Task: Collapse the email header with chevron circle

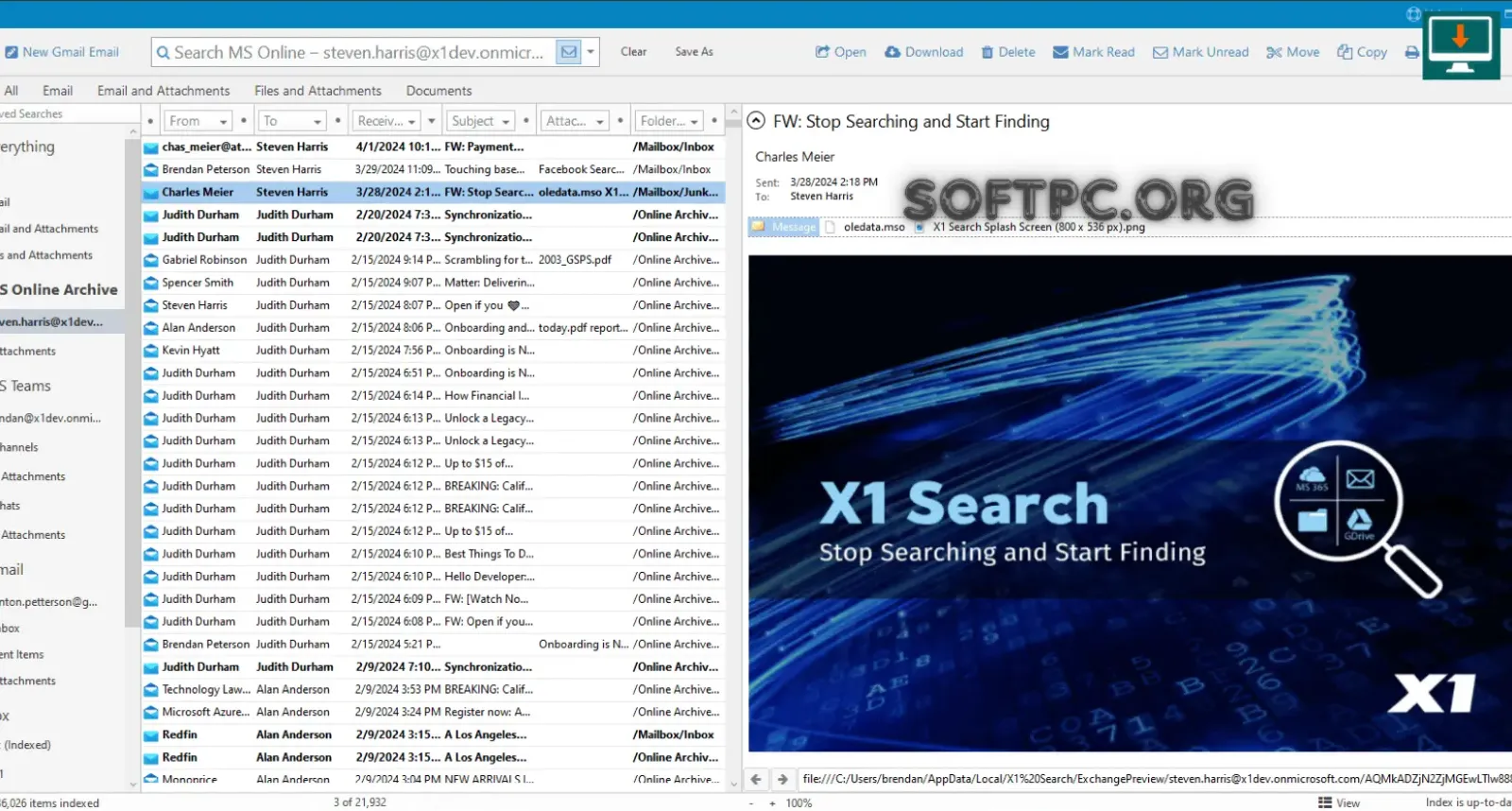Action: (756, 121)
